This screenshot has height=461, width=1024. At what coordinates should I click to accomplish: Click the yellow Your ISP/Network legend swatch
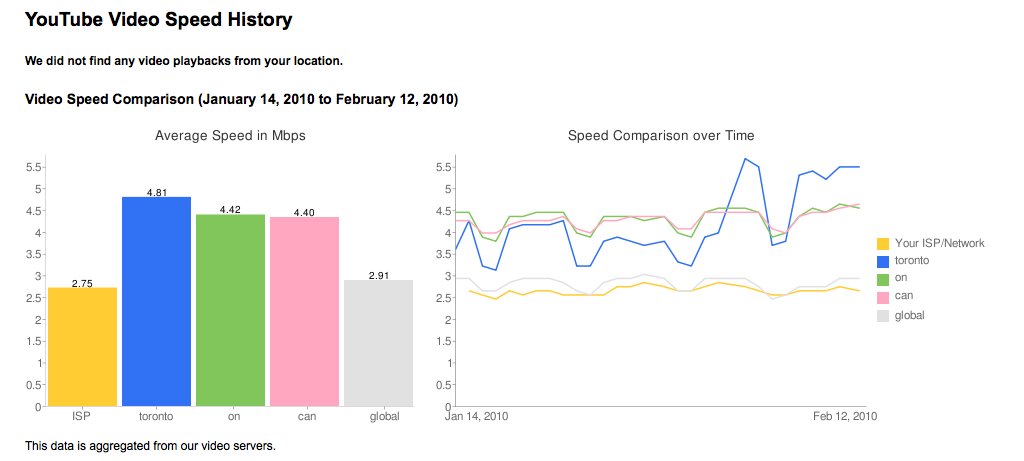coord(882,243)
